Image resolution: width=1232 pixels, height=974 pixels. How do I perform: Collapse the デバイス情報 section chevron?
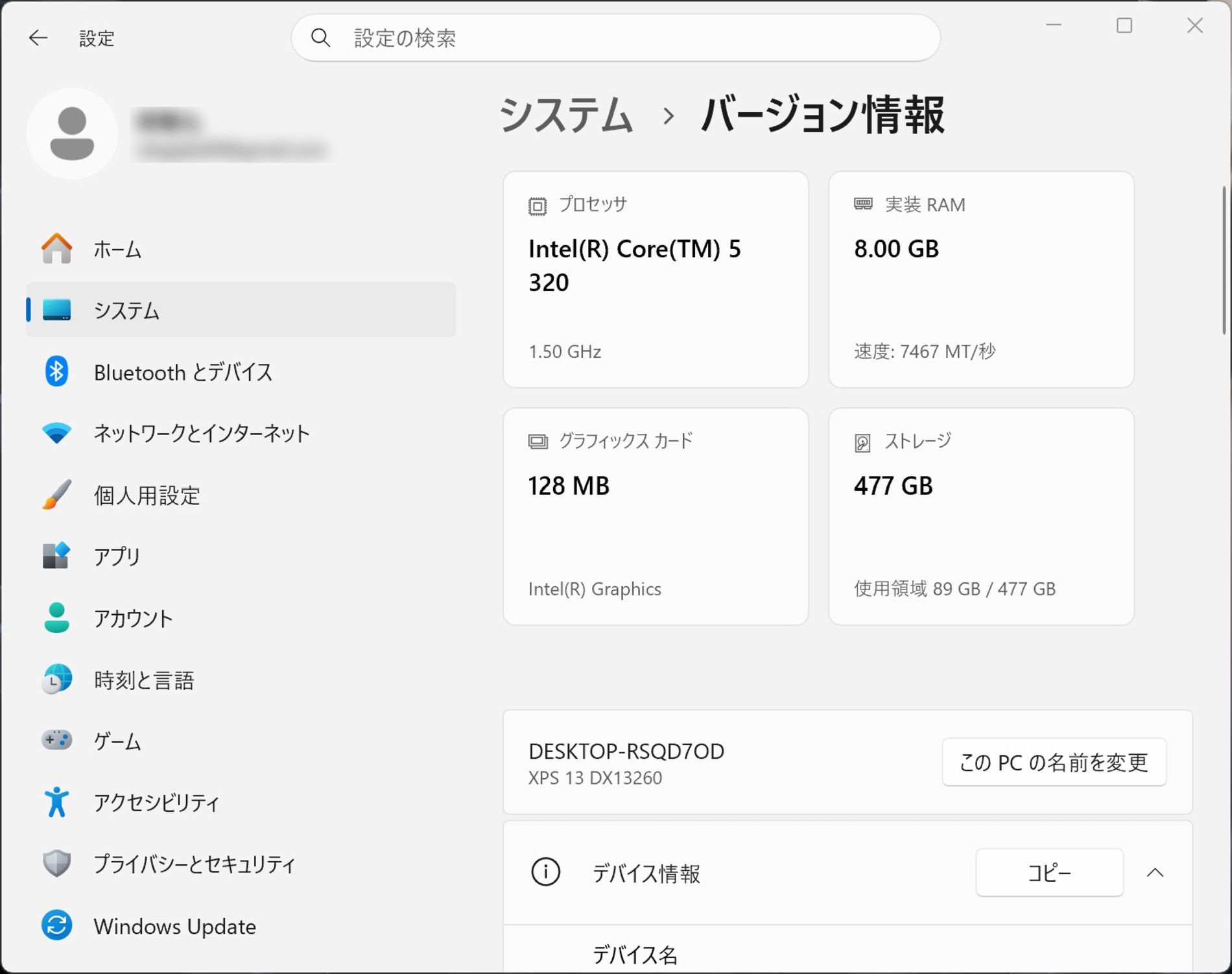pyautogui.click(x=1155, y=873)
